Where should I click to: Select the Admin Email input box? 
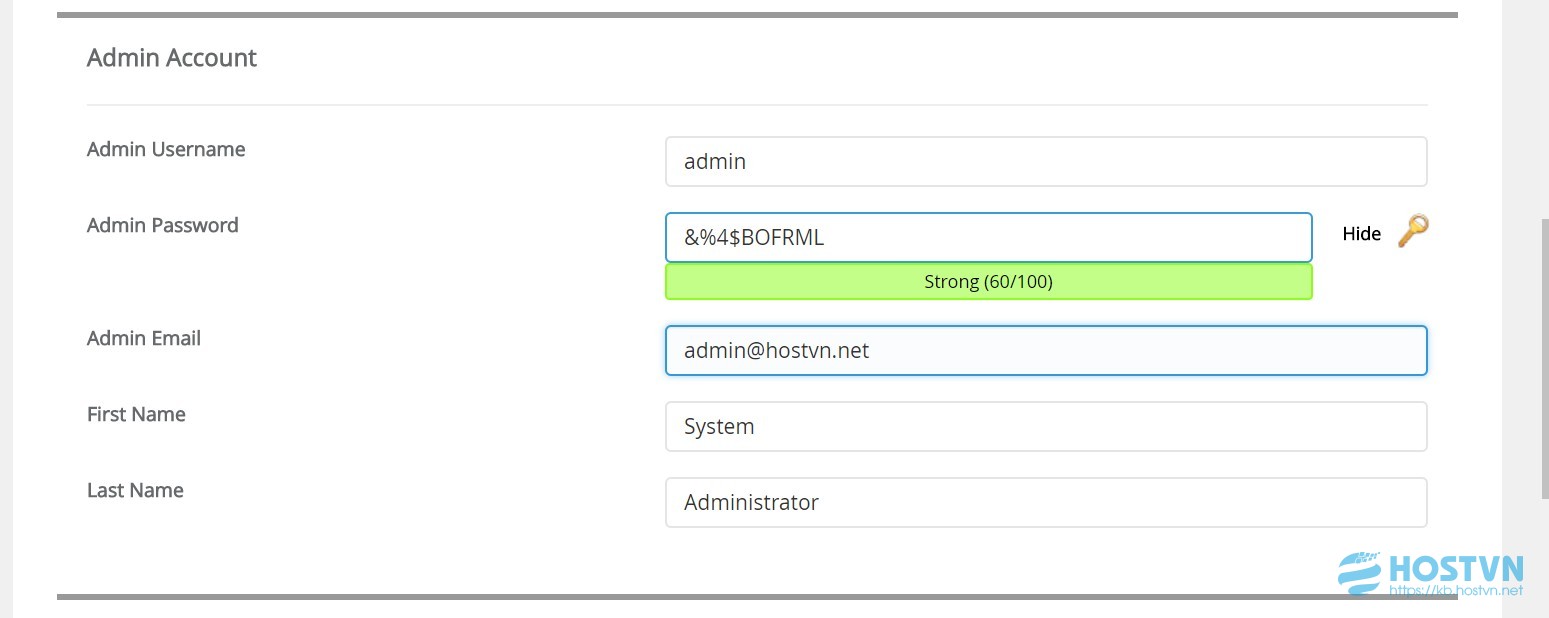pyautogui.click(x=1046, y=351)
